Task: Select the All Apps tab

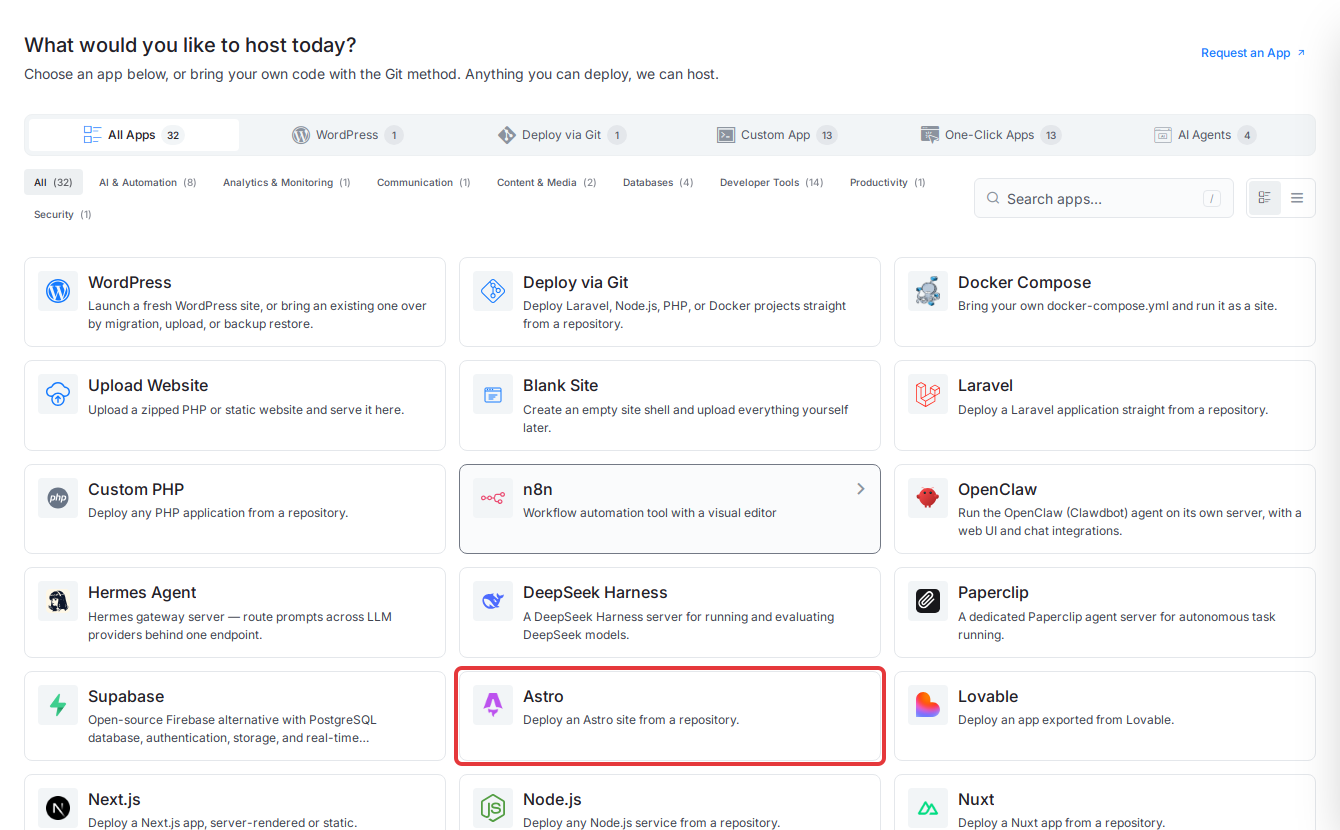Action: tap(134, 135)
